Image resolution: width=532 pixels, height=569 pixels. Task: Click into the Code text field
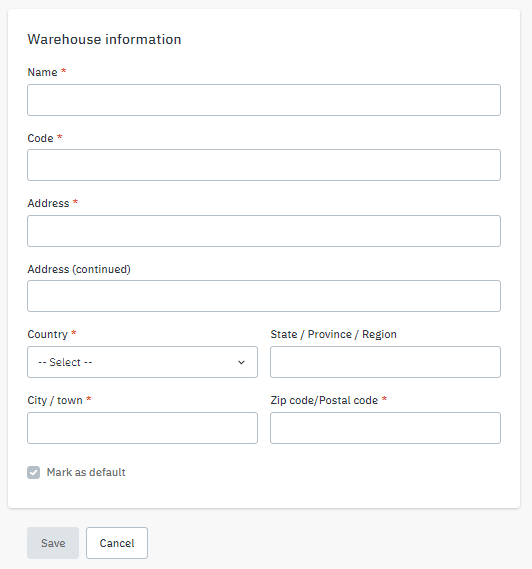coord(264,165)
